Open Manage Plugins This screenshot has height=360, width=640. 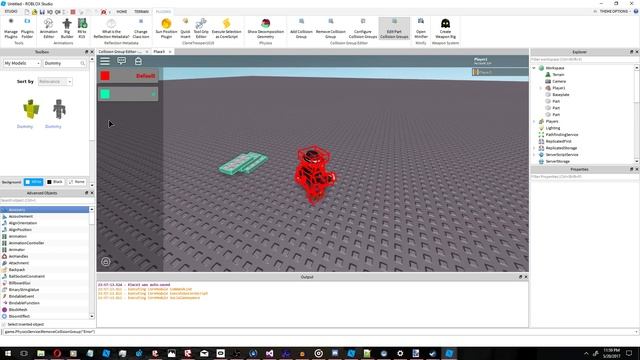(11, 28)
